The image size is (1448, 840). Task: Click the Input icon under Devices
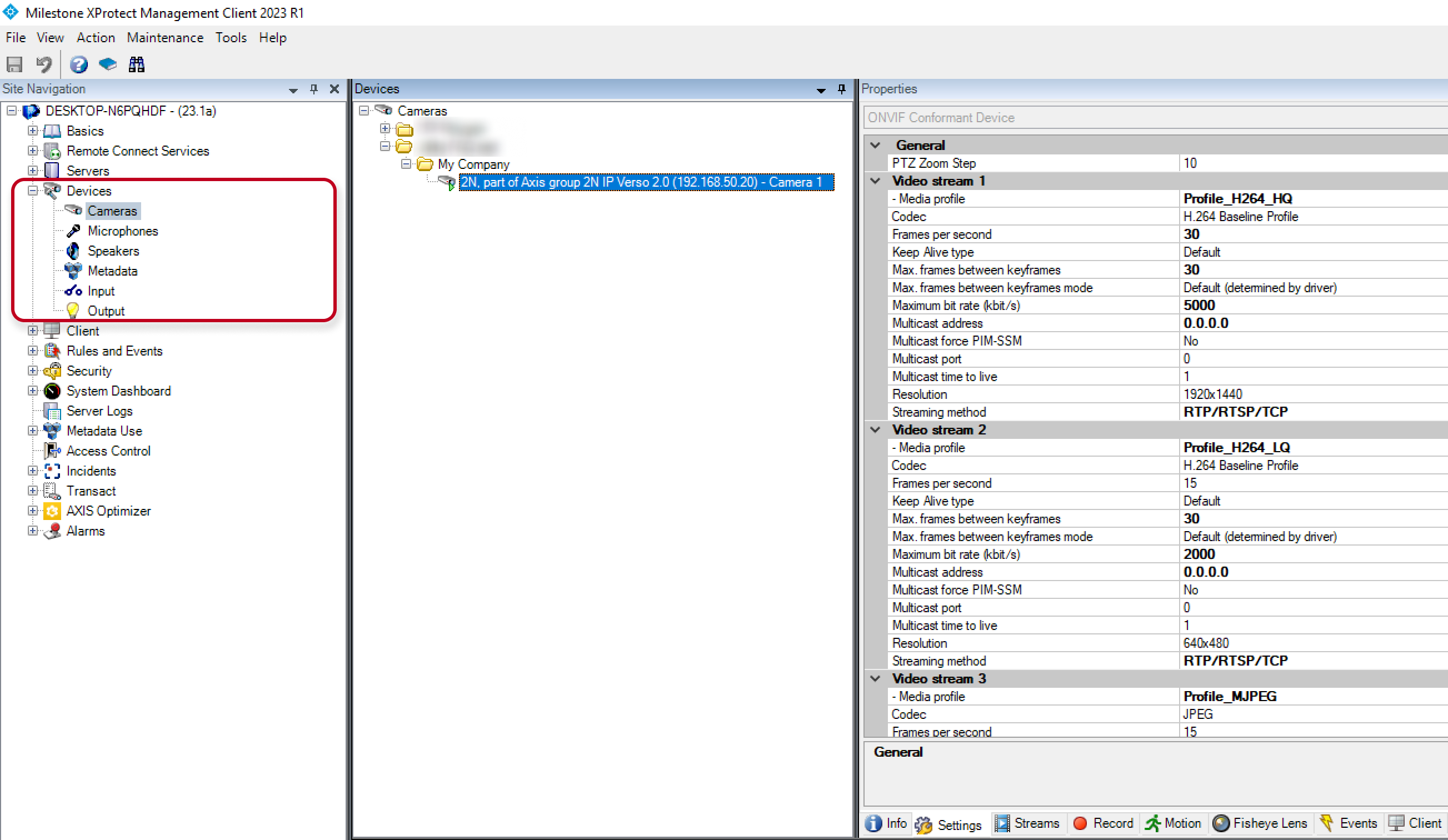click(x=73, y=291)
